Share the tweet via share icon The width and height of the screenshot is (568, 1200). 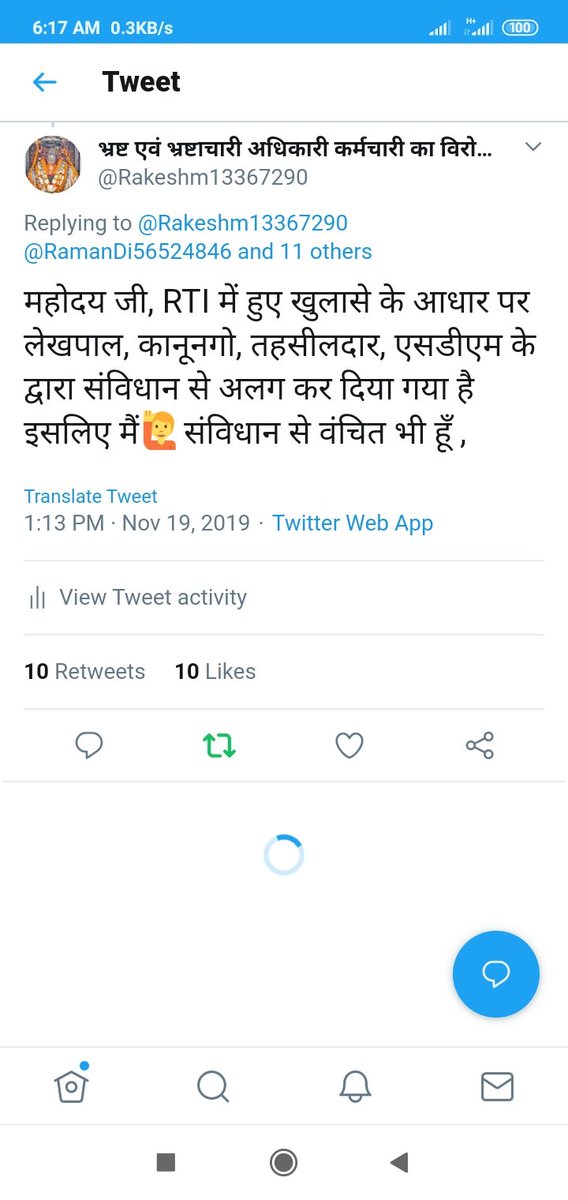point(480,745)
